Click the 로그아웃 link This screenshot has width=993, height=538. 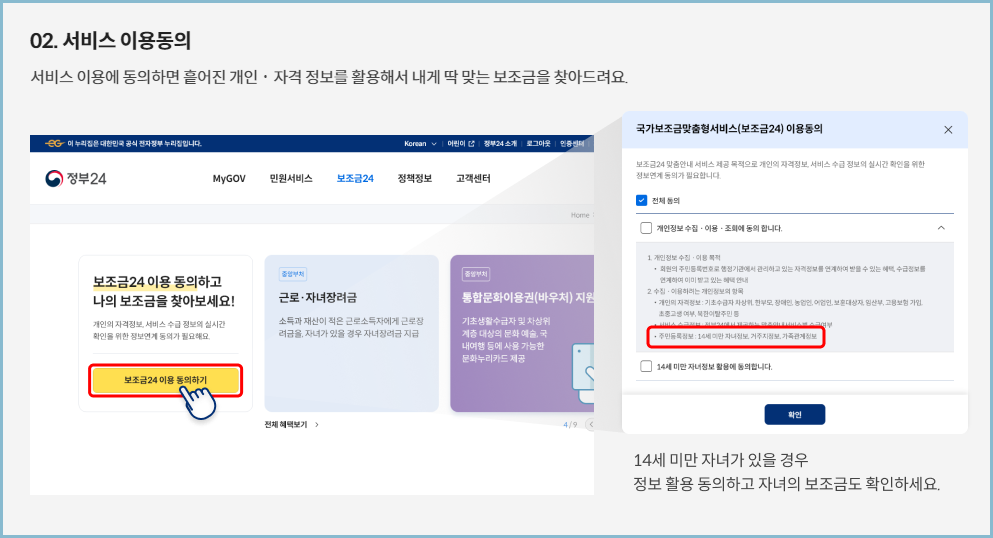tap(538, 144)
